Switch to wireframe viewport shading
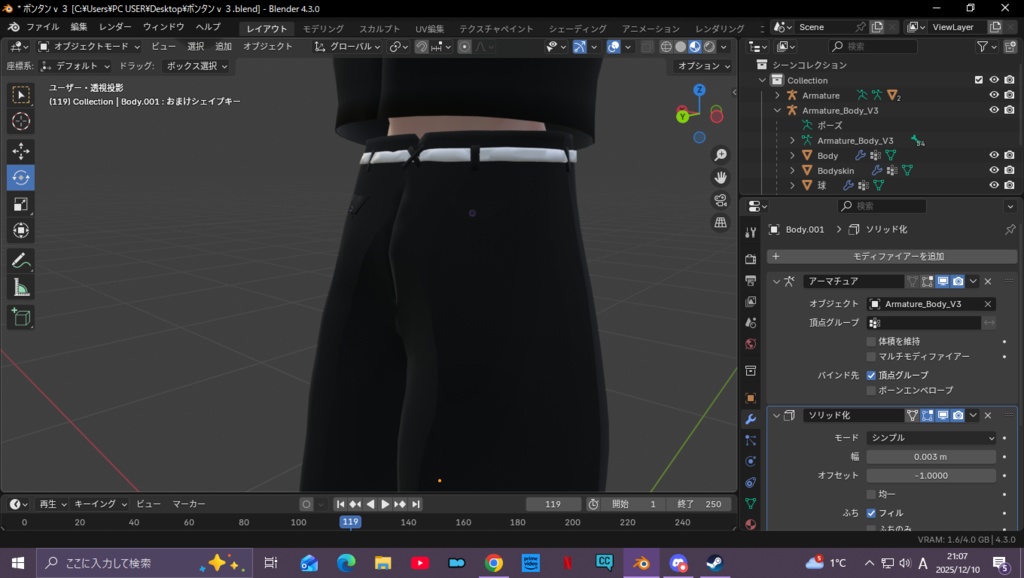The width and height of the screenshot is (1024, 578). tap(666, 47)
